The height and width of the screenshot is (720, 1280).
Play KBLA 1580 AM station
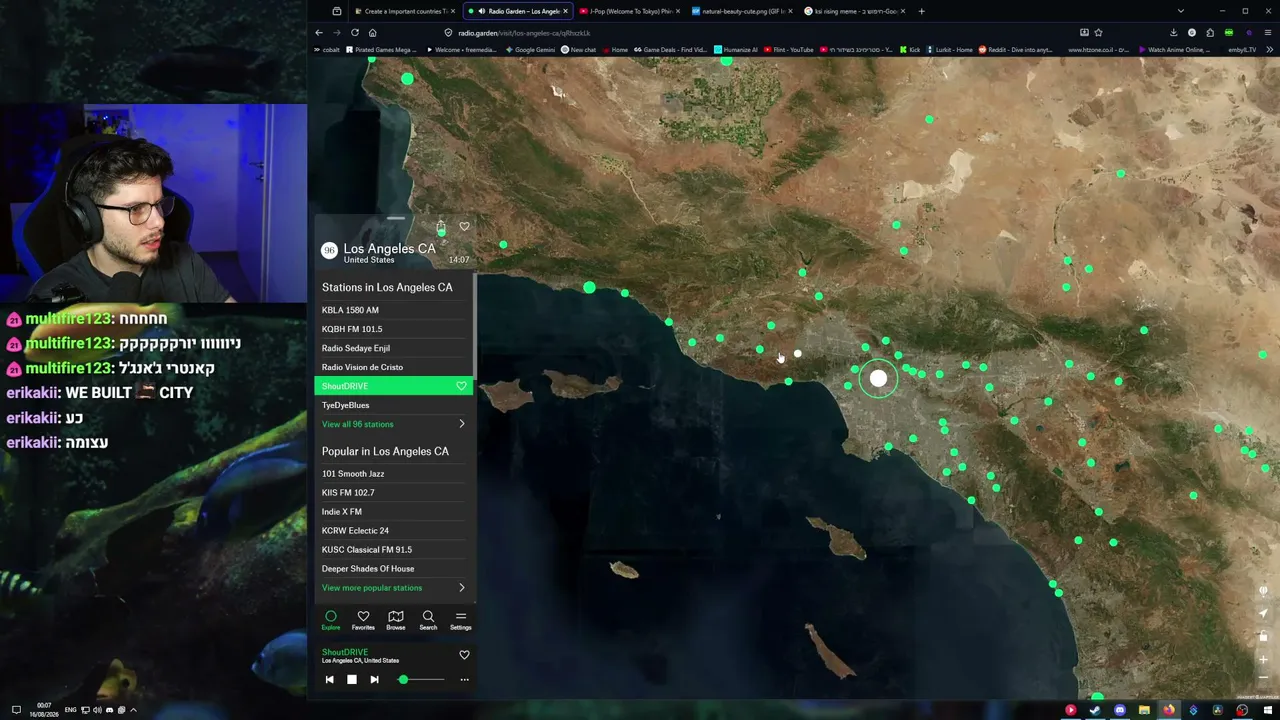click(x=394, y=310)
